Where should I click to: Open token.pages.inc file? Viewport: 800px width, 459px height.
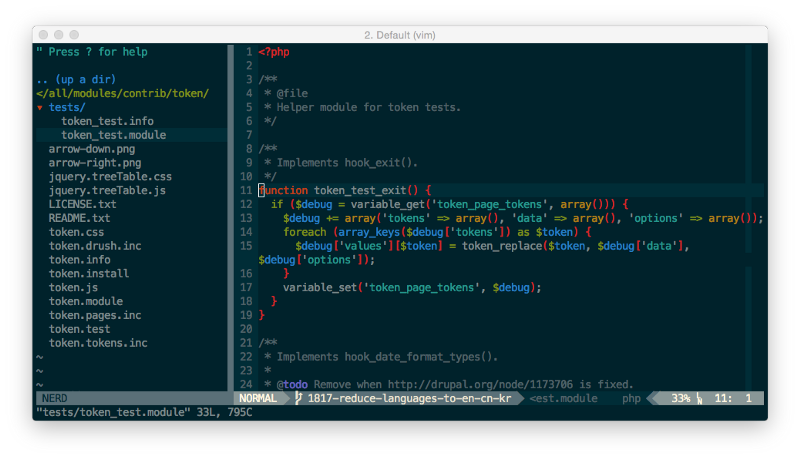click(x=95, y=315)
